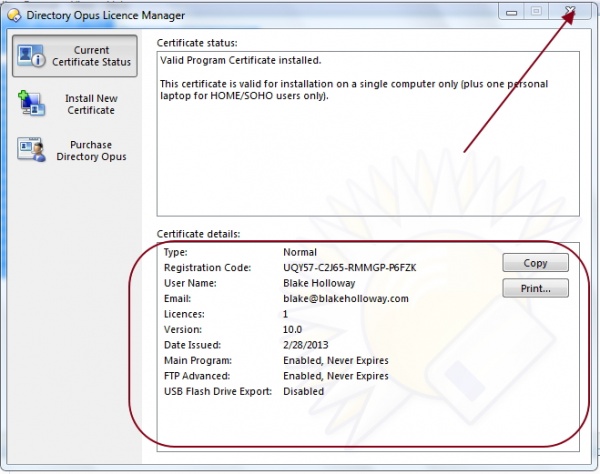Click the disabled maximize button
The height and width of the screenshot is (474, 600).
coord(536,12)
